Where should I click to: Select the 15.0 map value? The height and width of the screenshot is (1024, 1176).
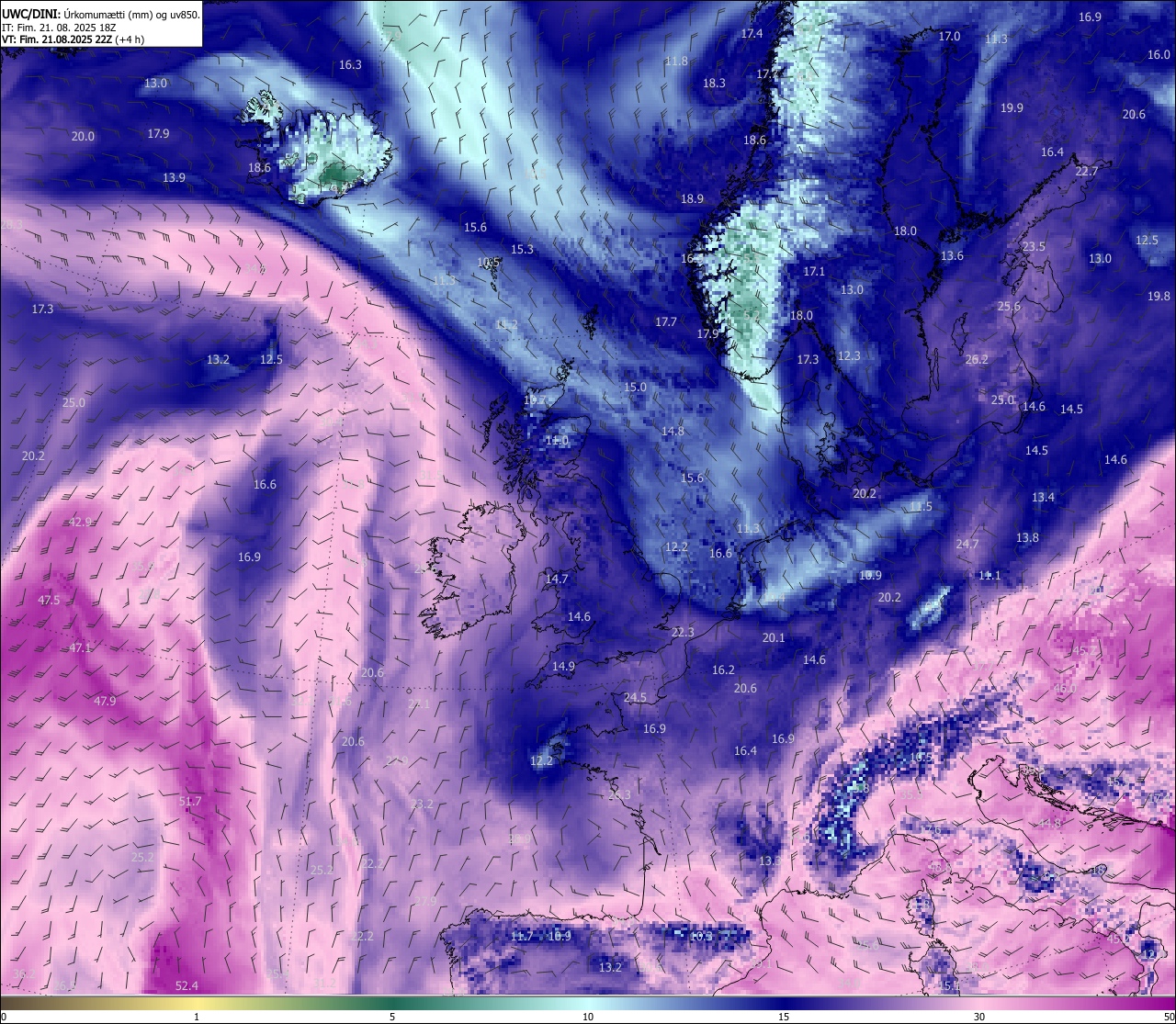(635, 388)
